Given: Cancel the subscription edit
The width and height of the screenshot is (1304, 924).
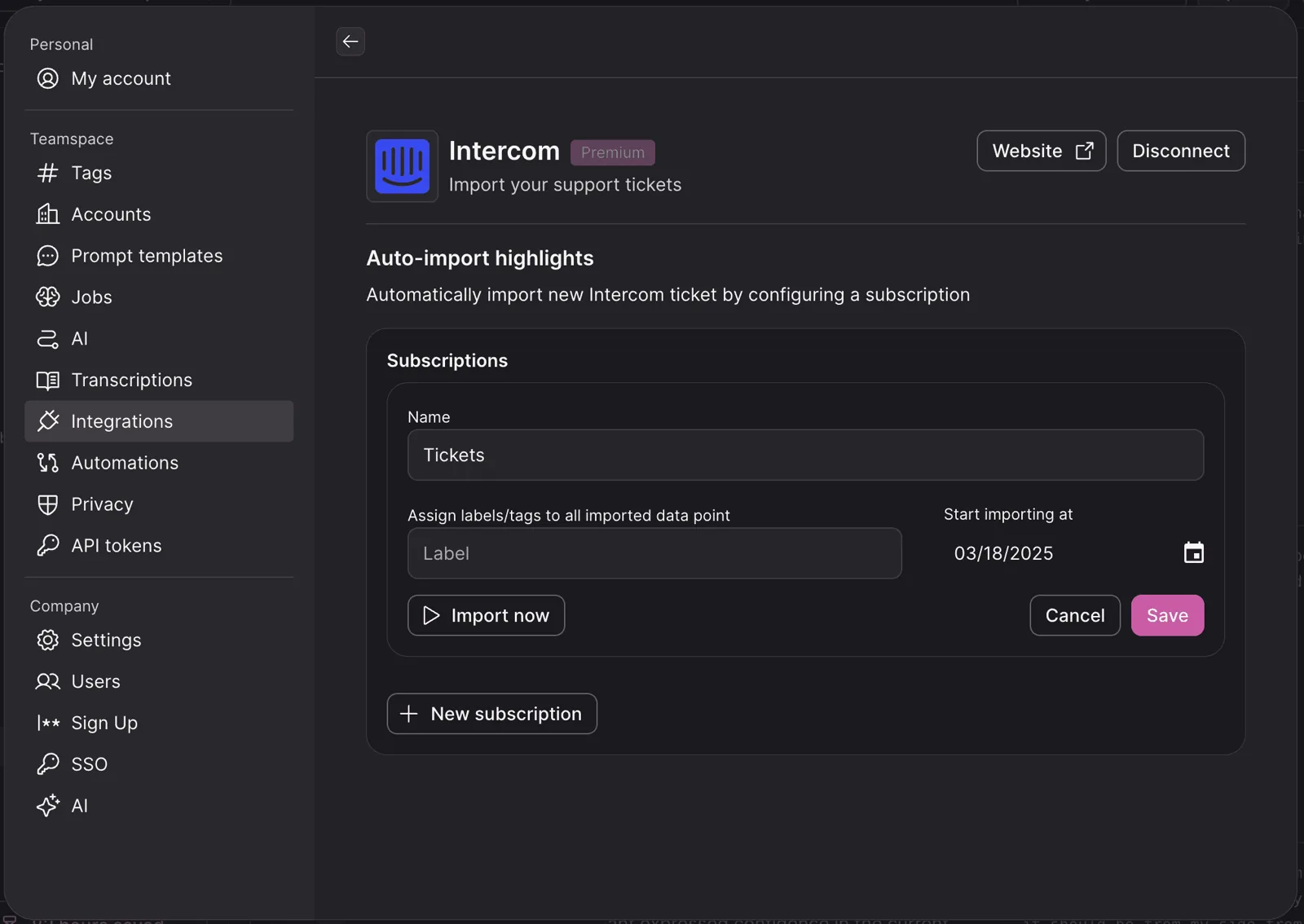Looking at the screenshot, I should pos(1075,615).
